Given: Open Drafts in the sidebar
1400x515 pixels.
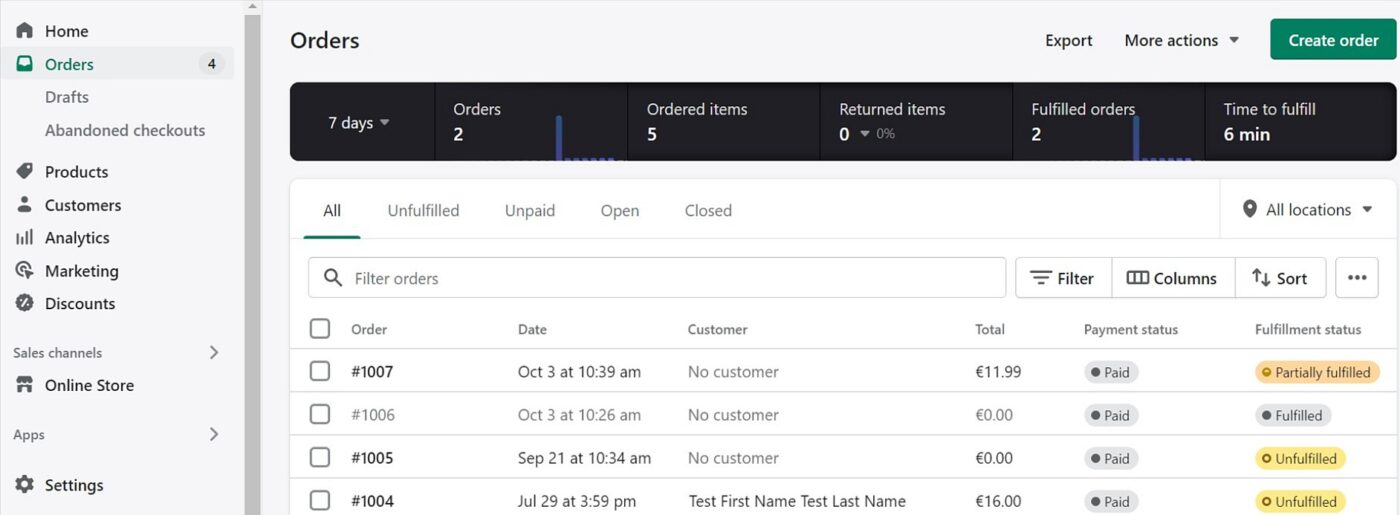Looking at the screenshot, I should (x=67, y=97).
